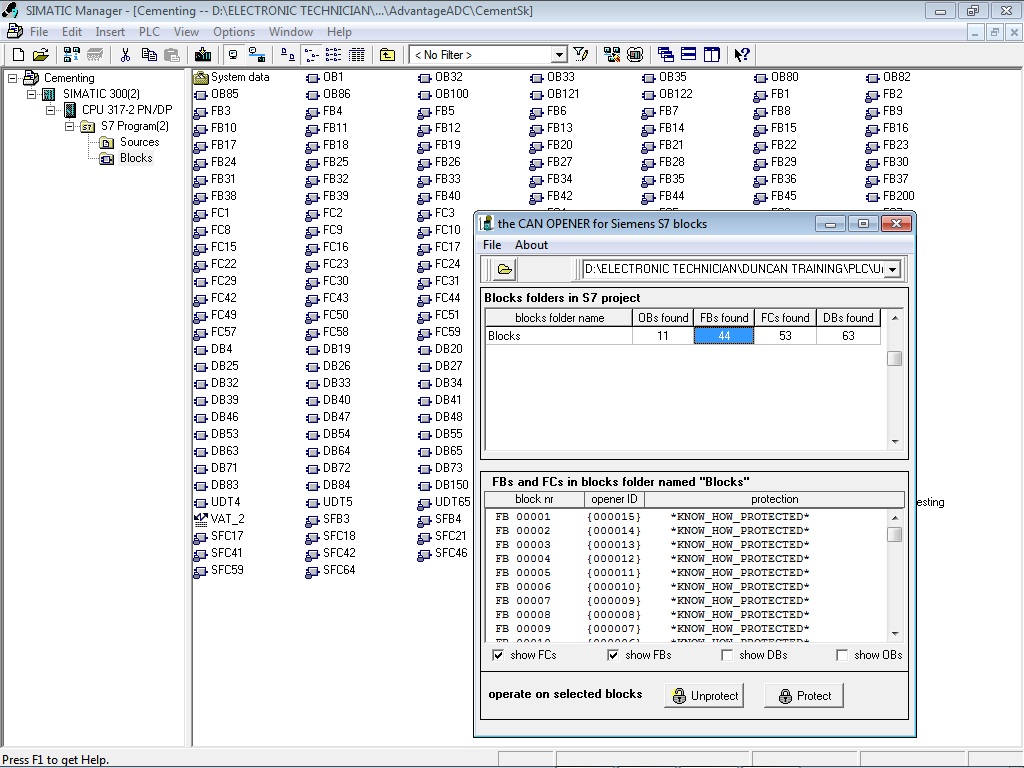1024x768 pixels.
Task: Switch to List view icon
Action: 334,55
